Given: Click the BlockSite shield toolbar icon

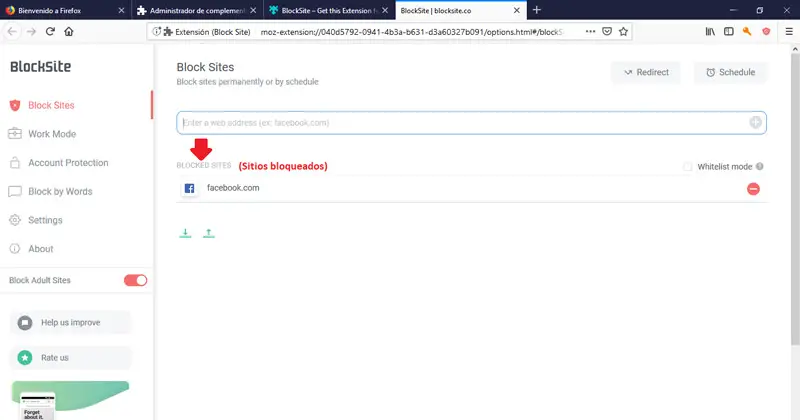Looking at the screenshot, I should (x=766, y=32).
